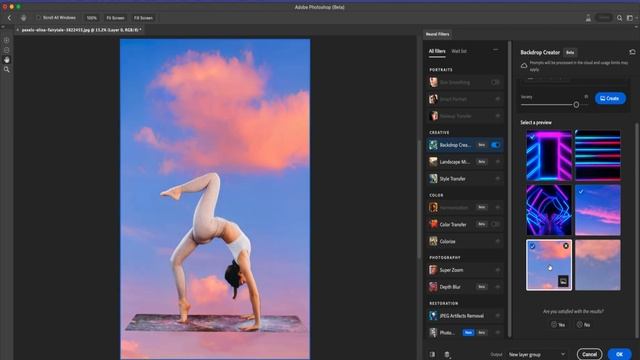Image resolution: width=640 pixels, height=360 pixels.
Task: Download the Colorize filter
Action: [498, 242]
